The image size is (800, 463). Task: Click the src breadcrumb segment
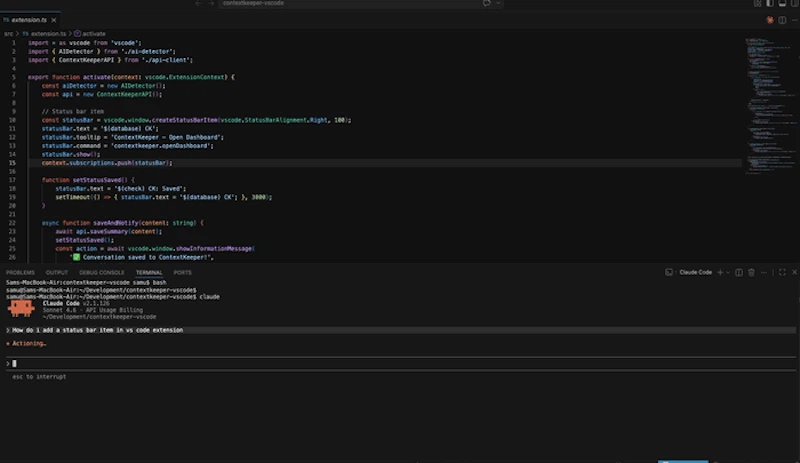(9, 34)
